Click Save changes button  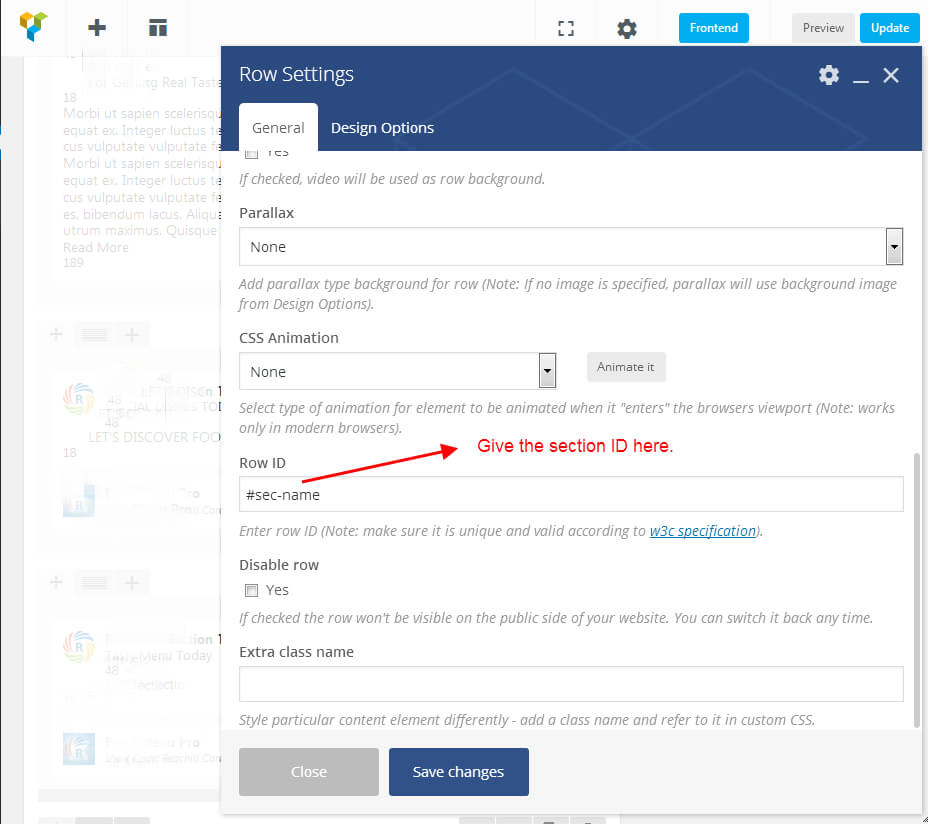pyautogui.click(x=458, y=771)
